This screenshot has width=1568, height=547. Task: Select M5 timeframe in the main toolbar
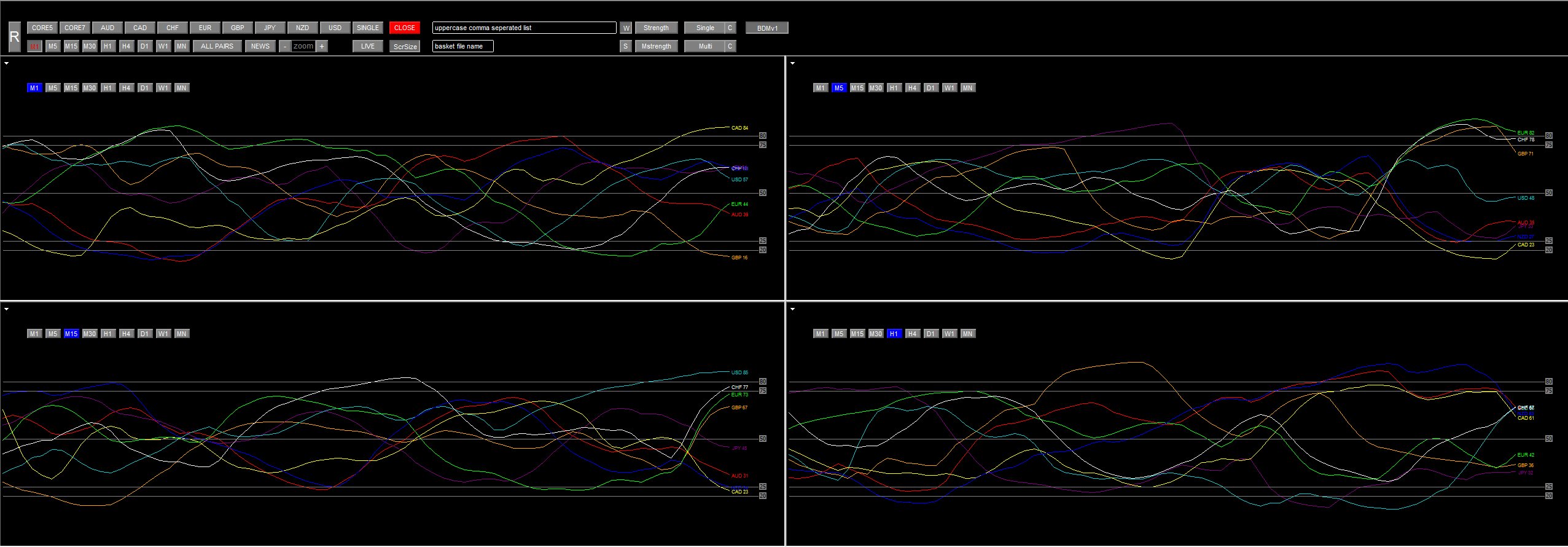pos(53,46)
